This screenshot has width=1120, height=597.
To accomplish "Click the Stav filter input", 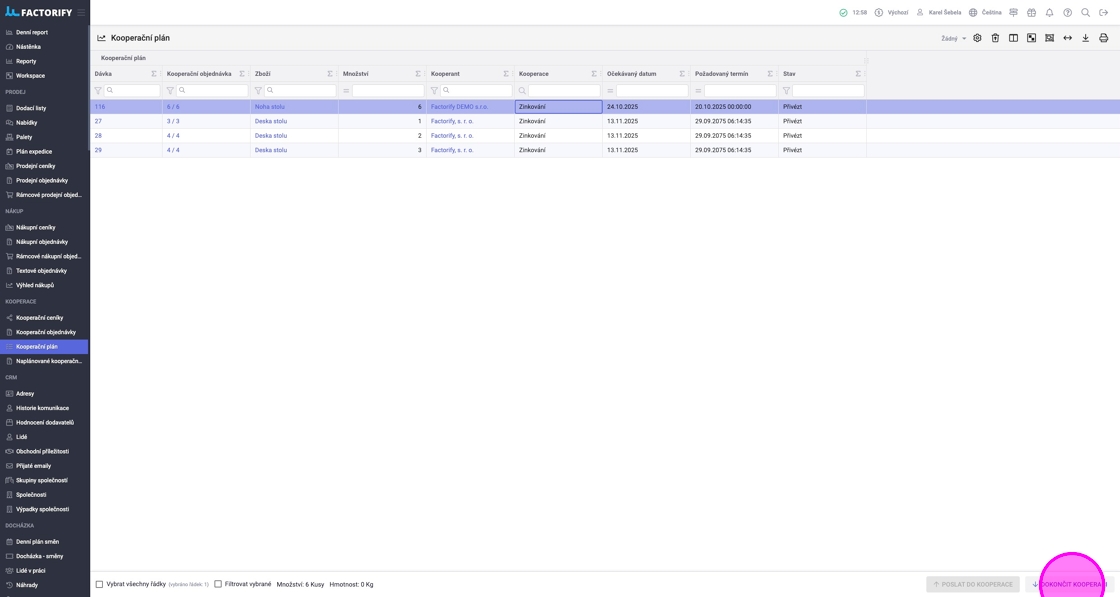I will click(828, 91).
